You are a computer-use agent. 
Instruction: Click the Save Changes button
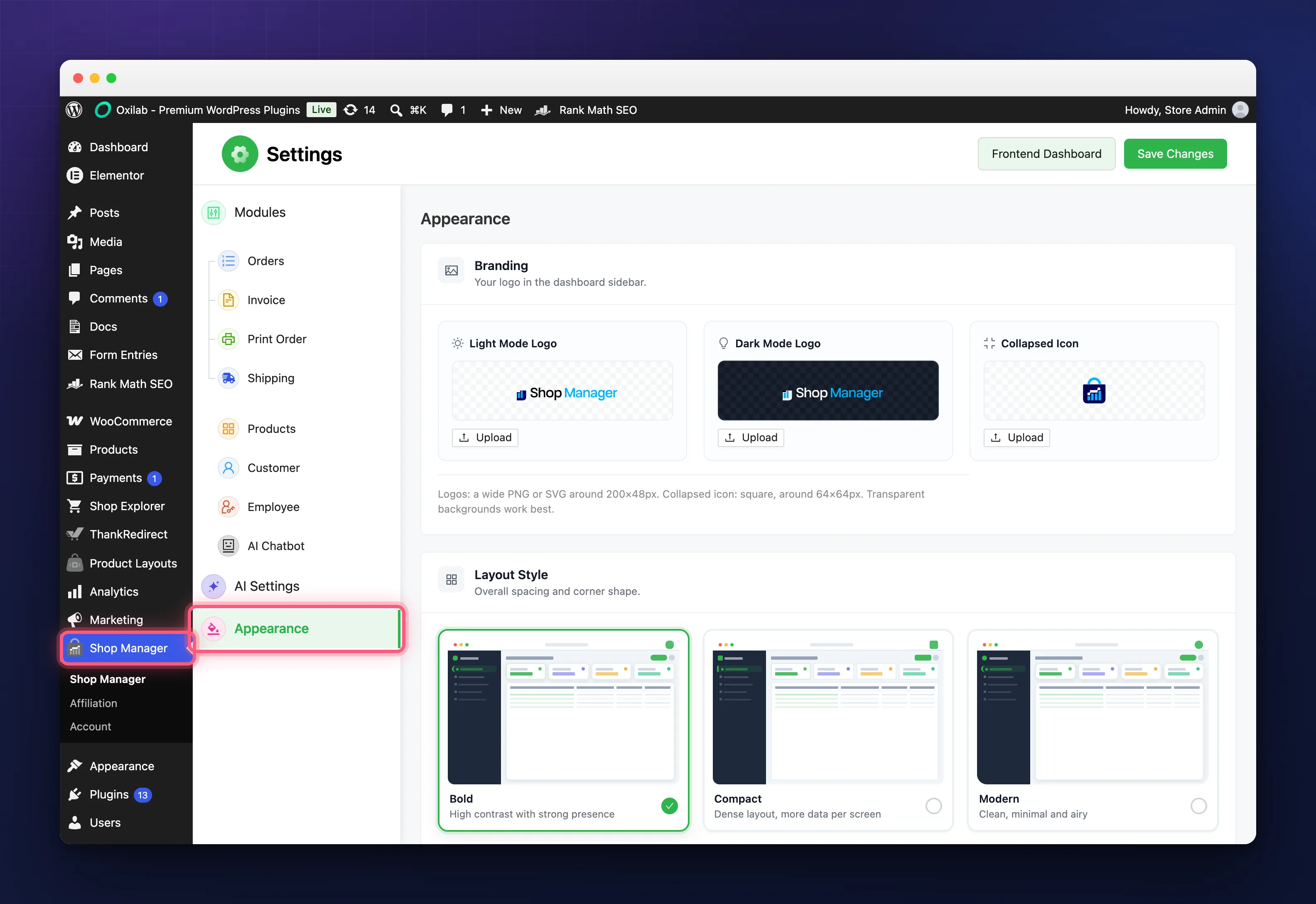[x=1175, y=154]
